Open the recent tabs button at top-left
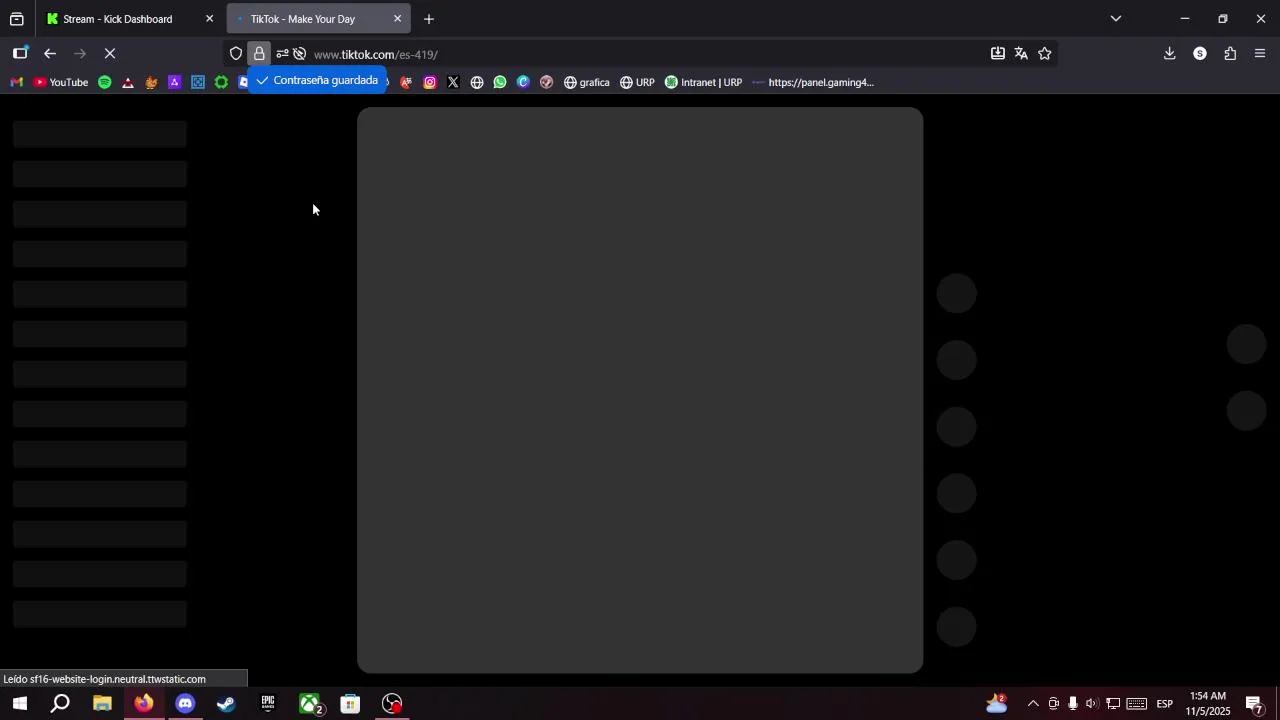 (x=17, y=19)
